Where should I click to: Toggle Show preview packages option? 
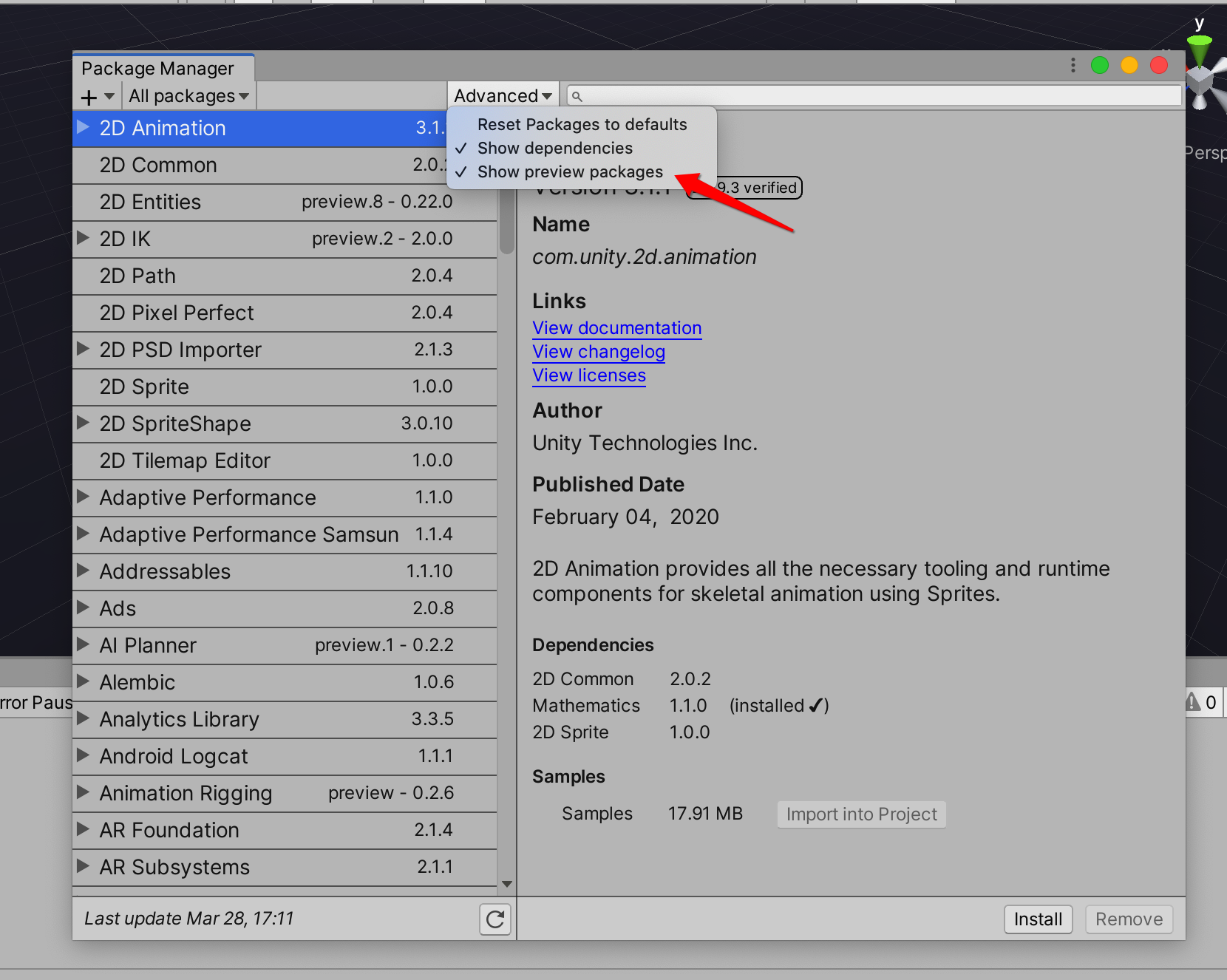tap(570, 171)
